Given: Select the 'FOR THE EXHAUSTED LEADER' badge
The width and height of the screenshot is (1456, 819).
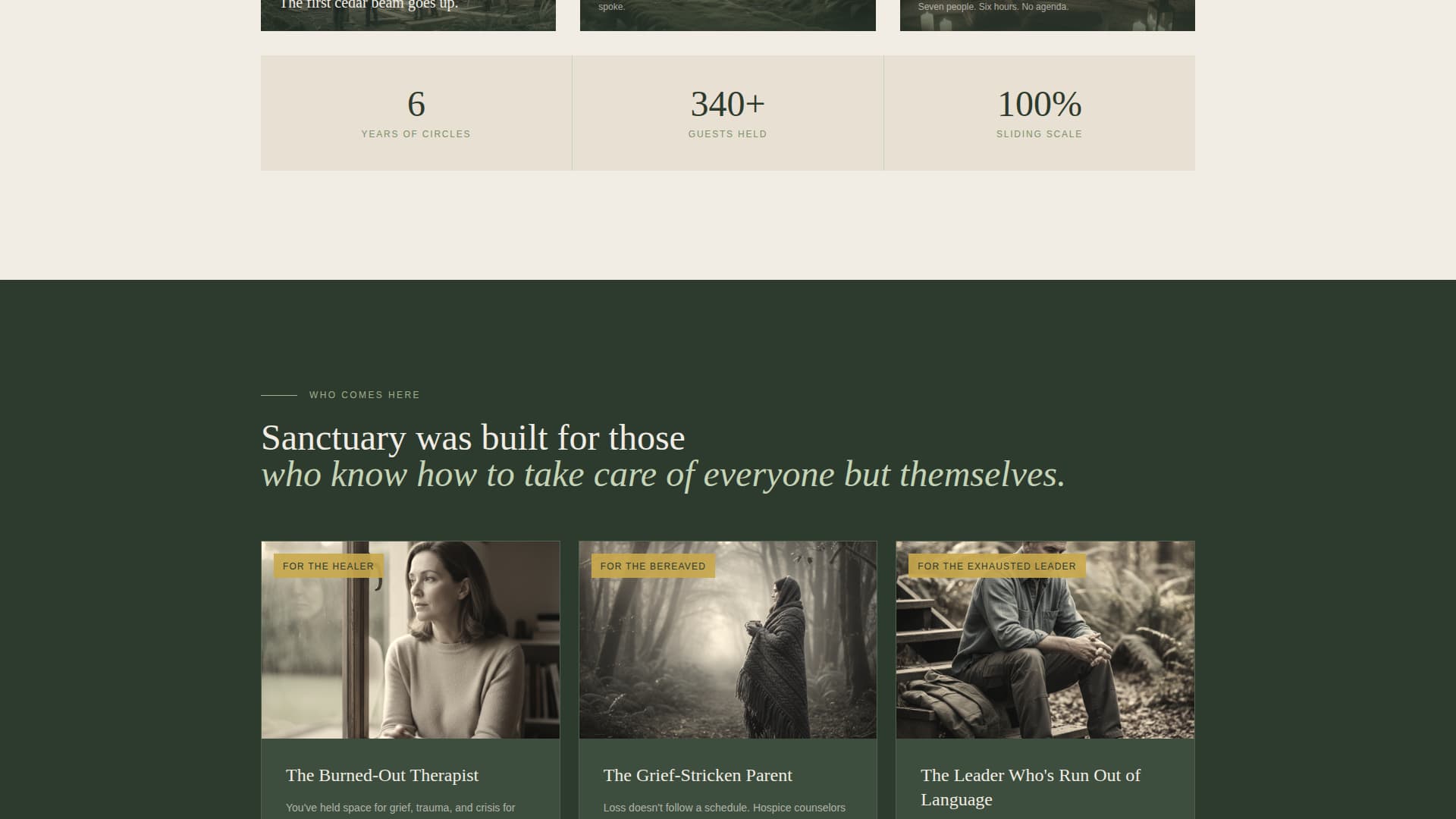Looking at the screenshot, I should tap(996, 566).
